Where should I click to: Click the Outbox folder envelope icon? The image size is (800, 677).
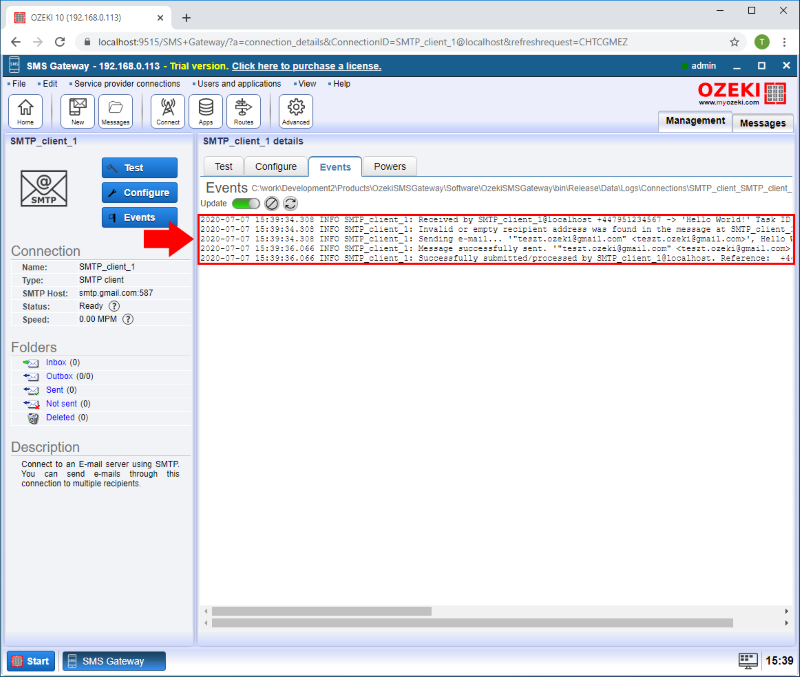[31, 377]
